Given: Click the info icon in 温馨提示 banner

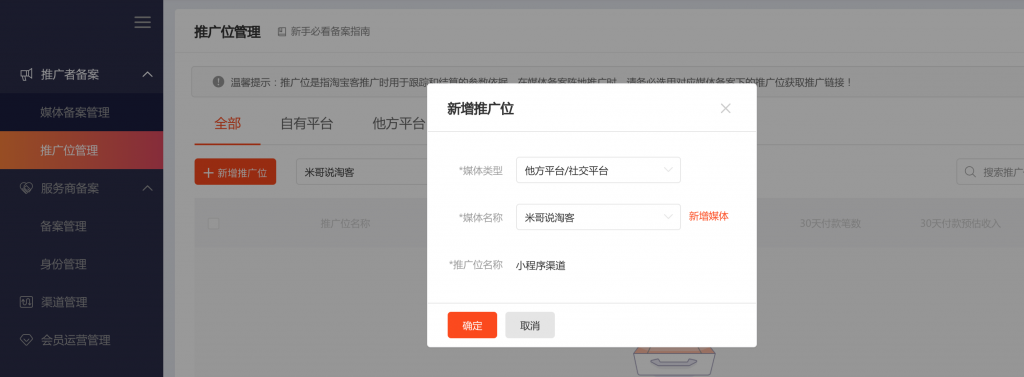Looking at the screenshot, I should click(x=218, y=82).
